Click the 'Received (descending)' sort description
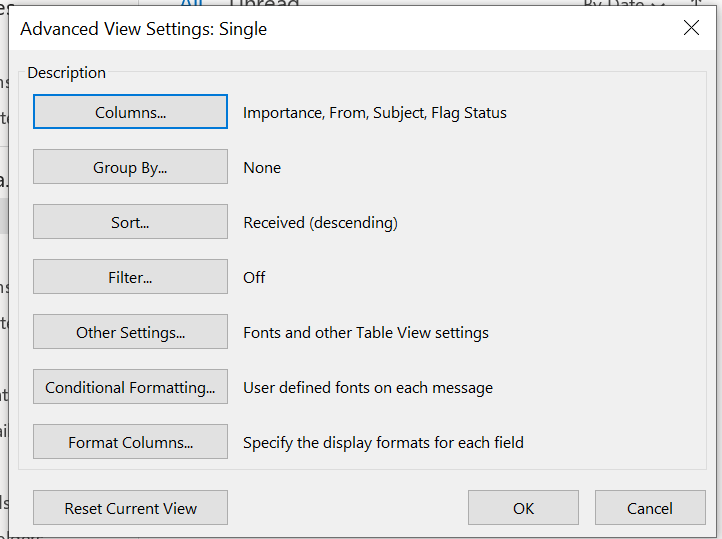722x539 pixels. click(x=320, y=223)
